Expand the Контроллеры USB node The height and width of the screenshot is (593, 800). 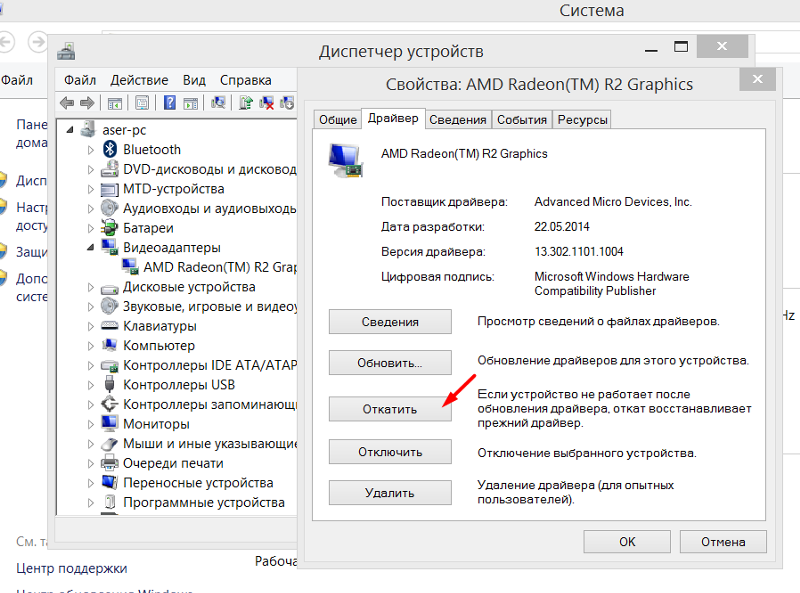(x=90, y=385)
